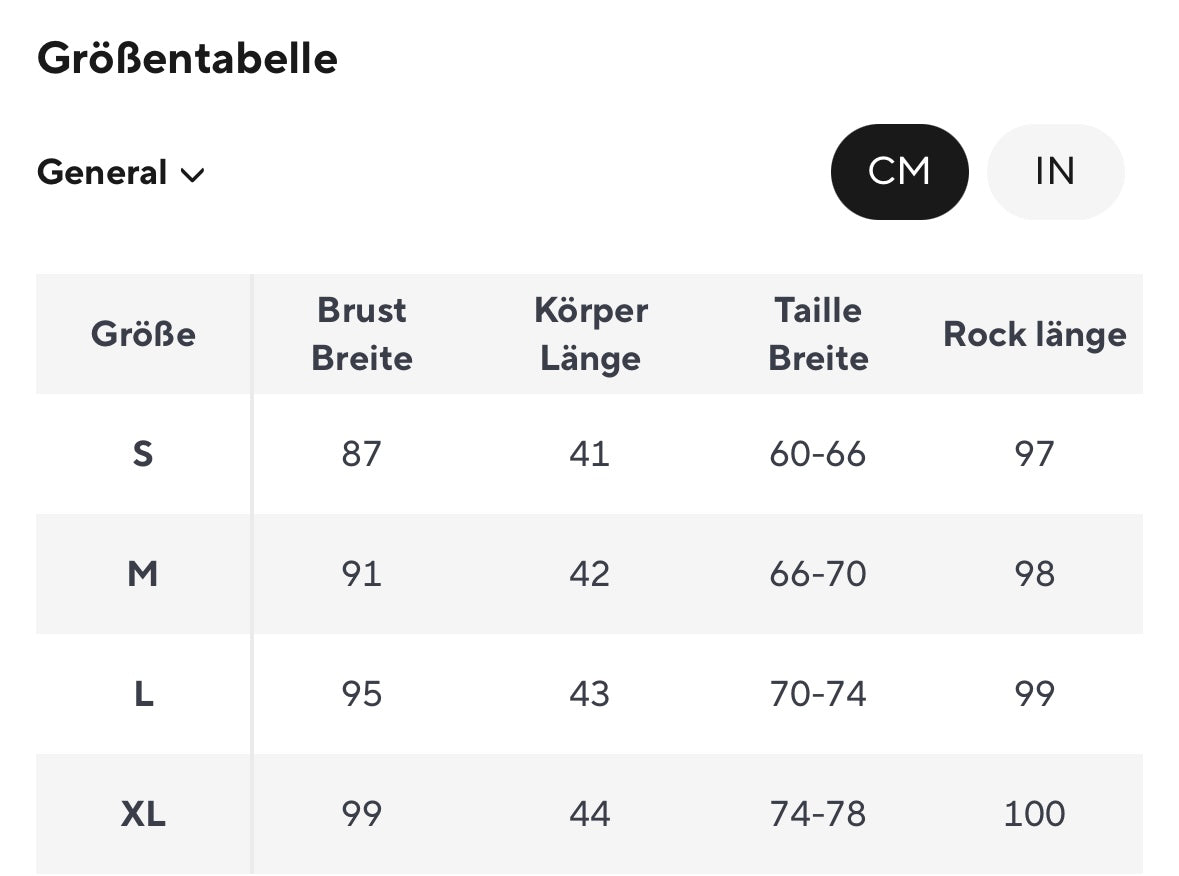Image resolution: width=1179 pixels, height=876 pixels.
Task: Click the skirt length value 100
Action: (1034, 814)
